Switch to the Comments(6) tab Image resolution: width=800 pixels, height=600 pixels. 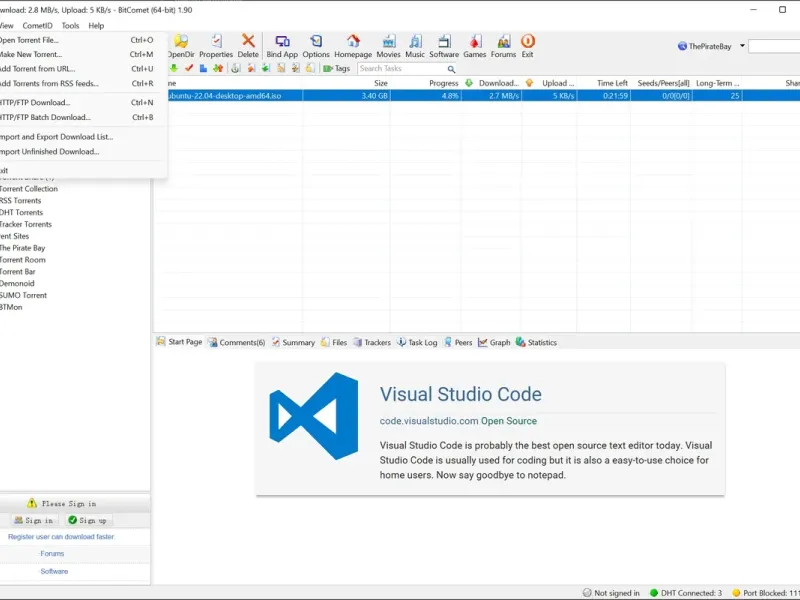click(x=237, y=342)
